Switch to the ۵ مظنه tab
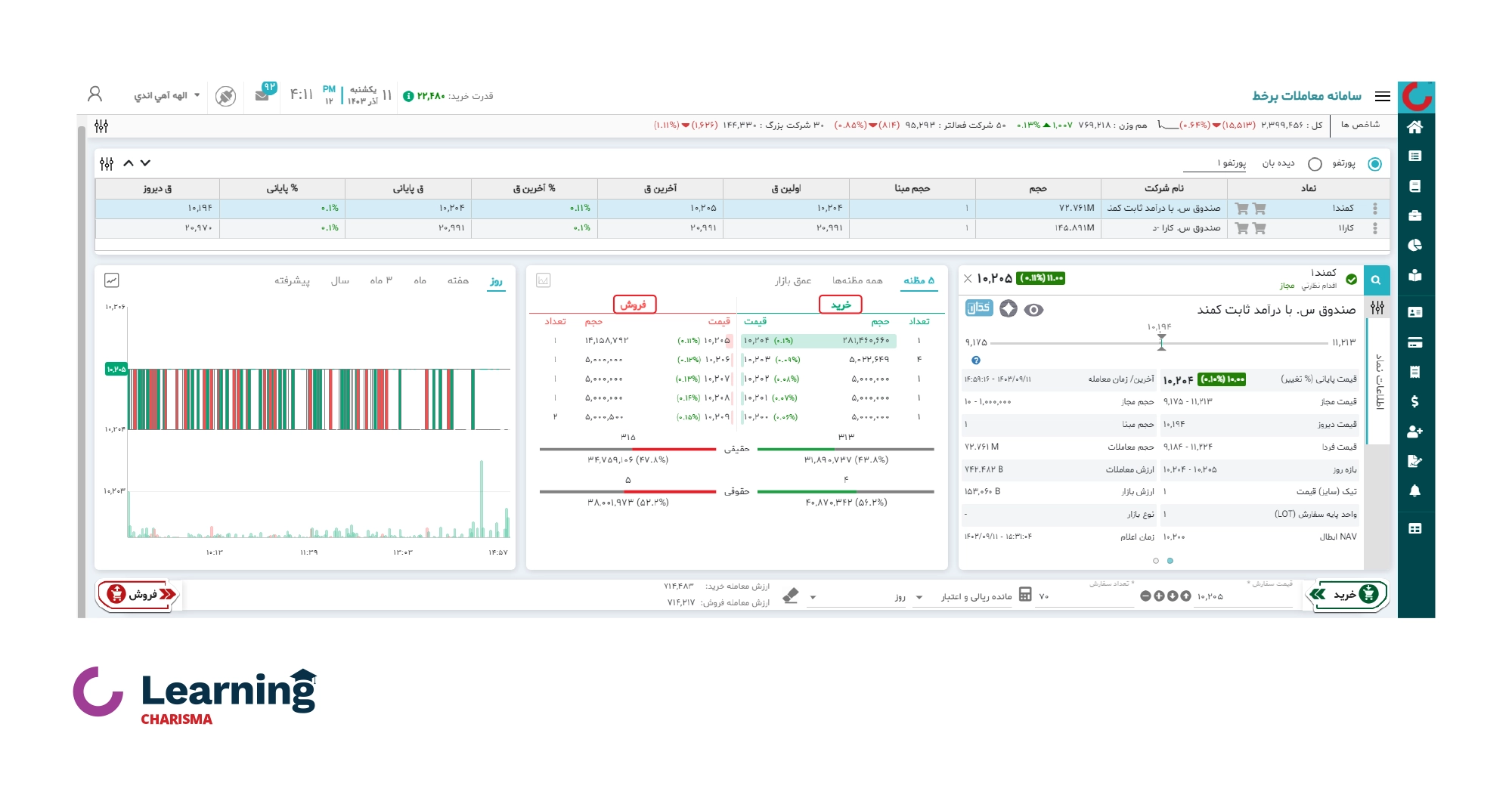The height and width of the screenshot is (792, 1512). click(919, 280)
